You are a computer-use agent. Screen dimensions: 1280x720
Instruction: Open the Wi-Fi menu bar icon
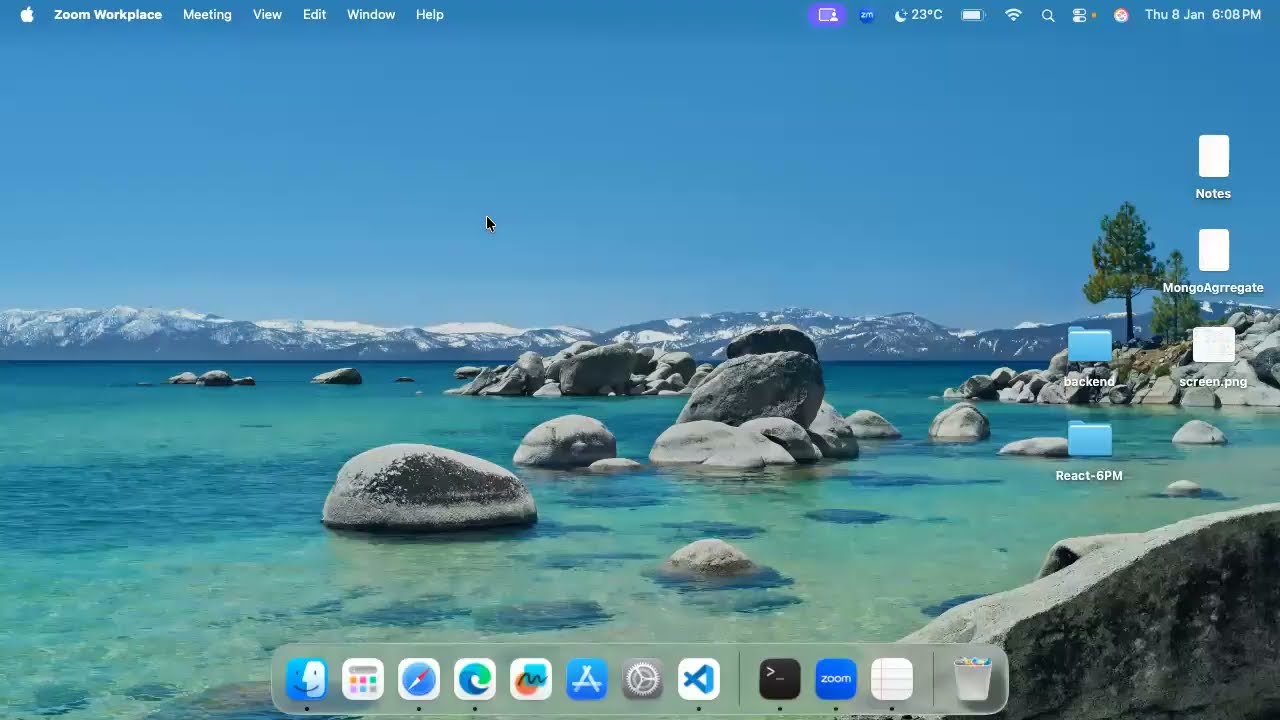point(1014,15)
